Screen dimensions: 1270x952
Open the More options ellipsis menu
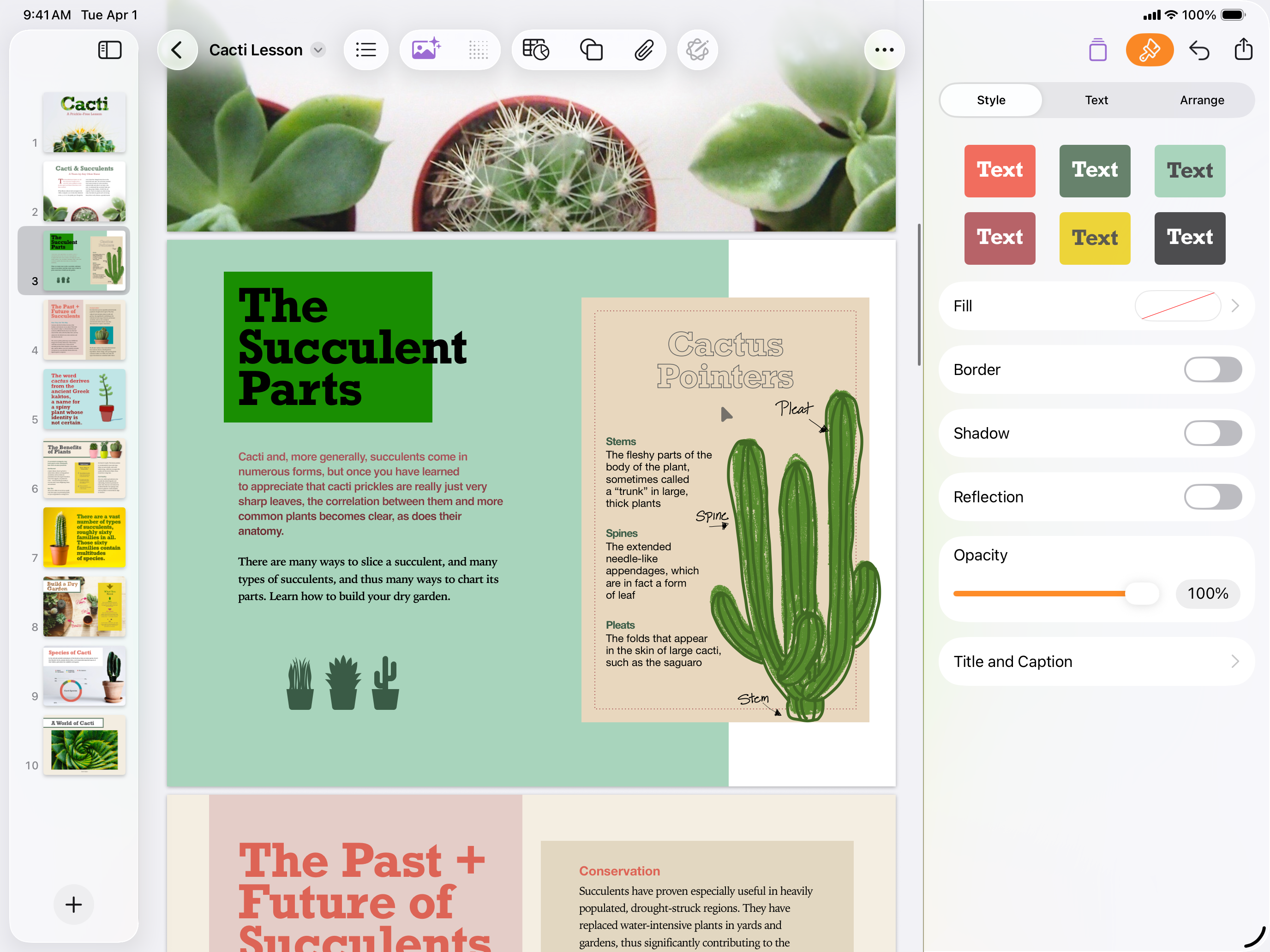click(x=884, y=50)
